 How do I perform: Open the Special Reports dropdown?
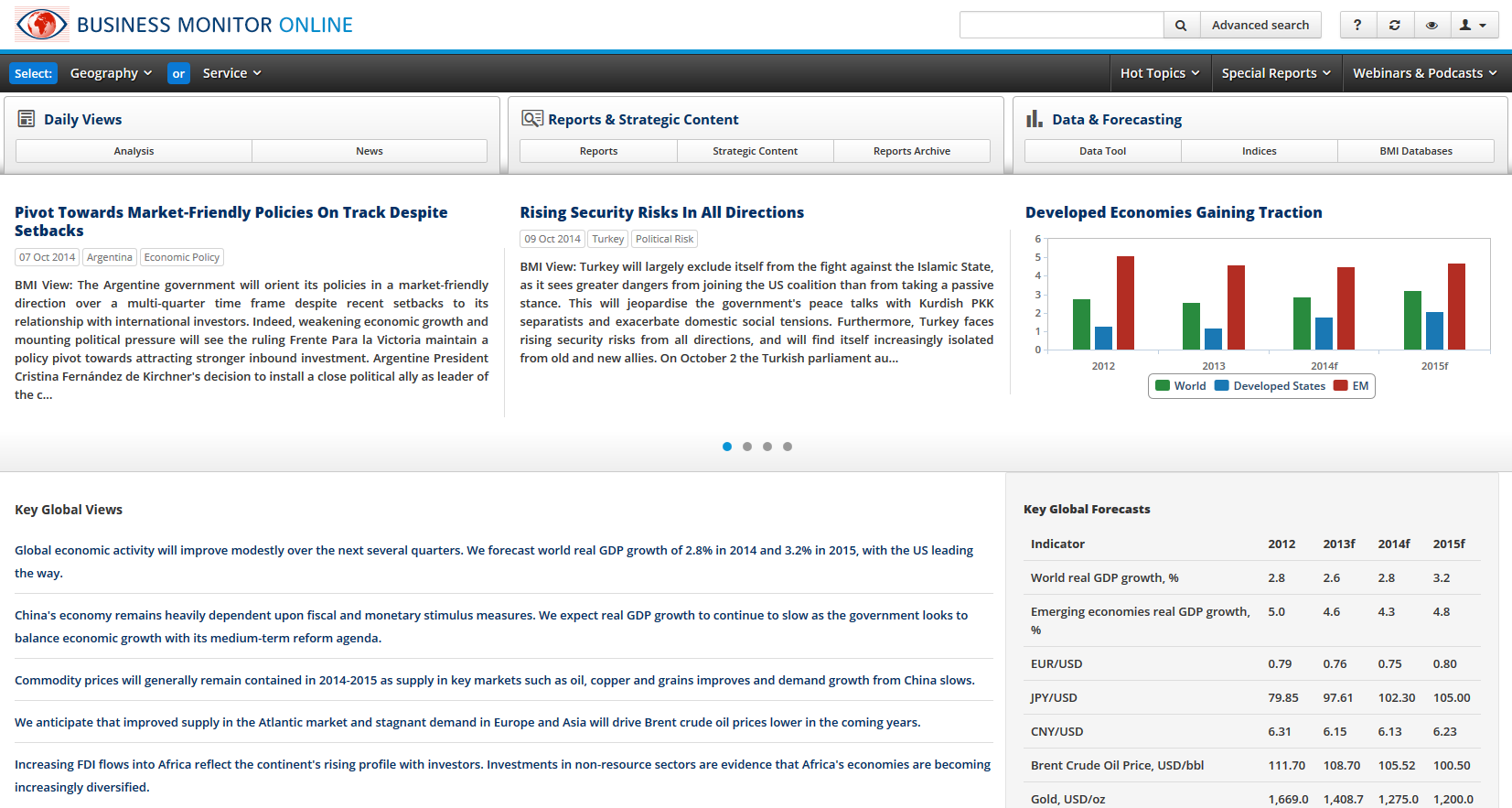click(x=1276, y=73)
